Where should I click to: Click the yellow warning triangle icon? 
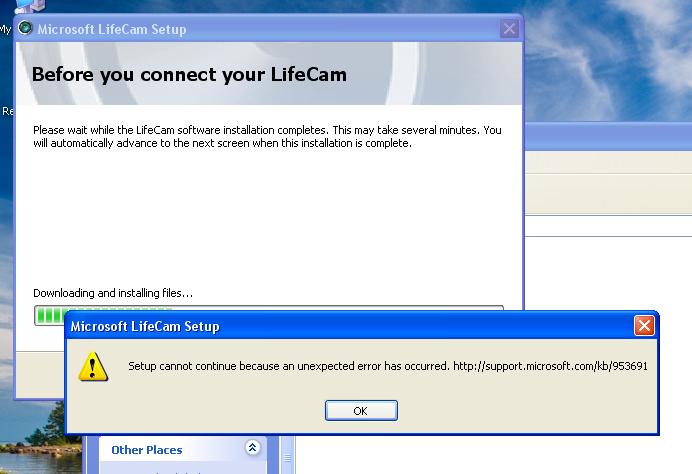pyautogui.click(x=93, y=366)
